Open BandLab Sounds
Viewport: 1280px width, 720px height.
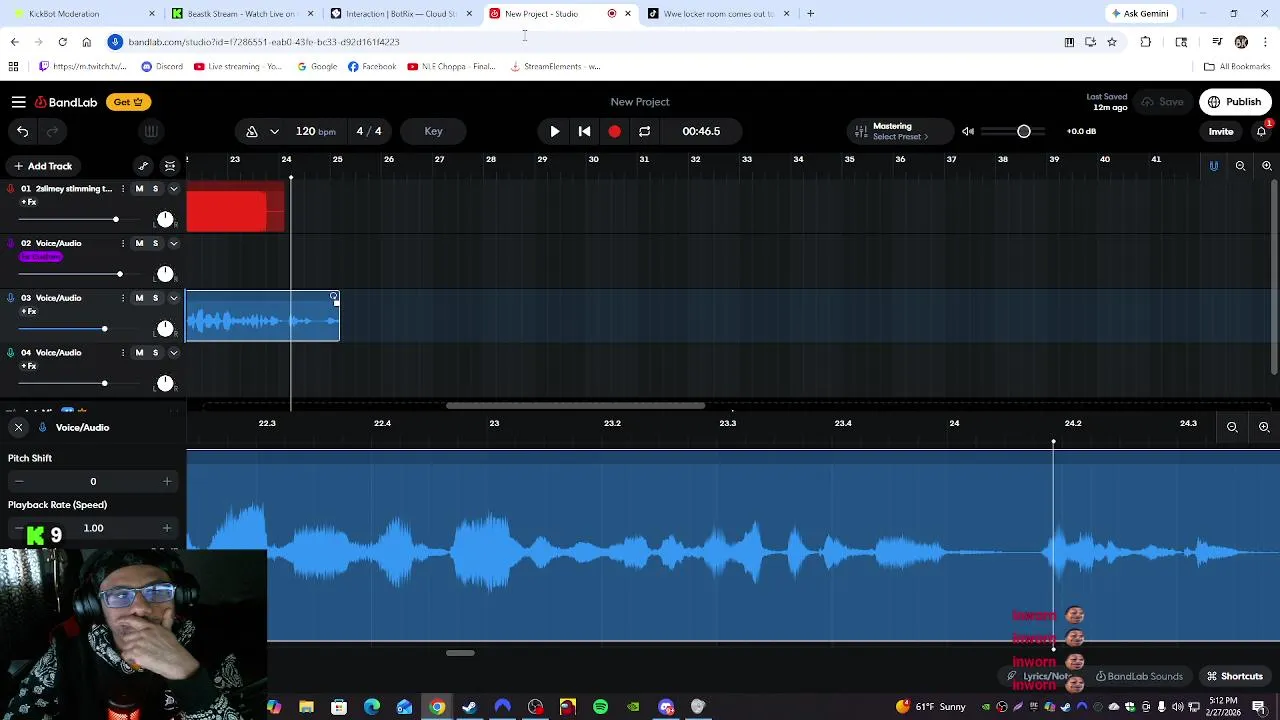tap(1139, 676)
